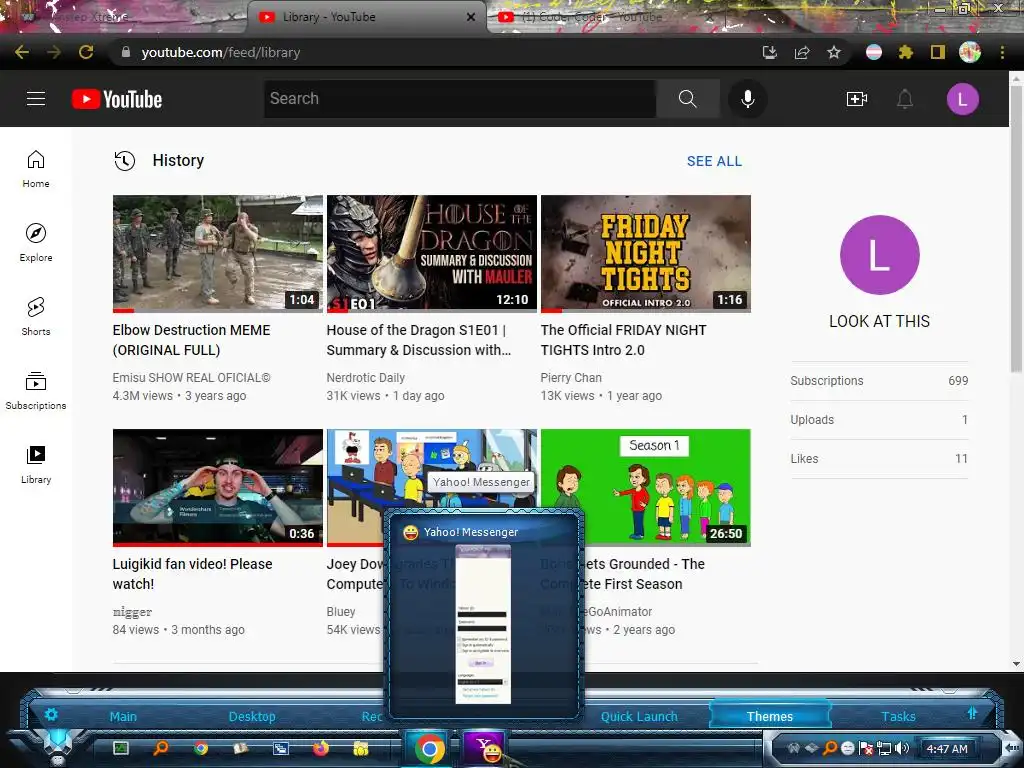Click the share page icon in address bar
This screenshot has height=768, width=1024.
click(x=802, y=52)
